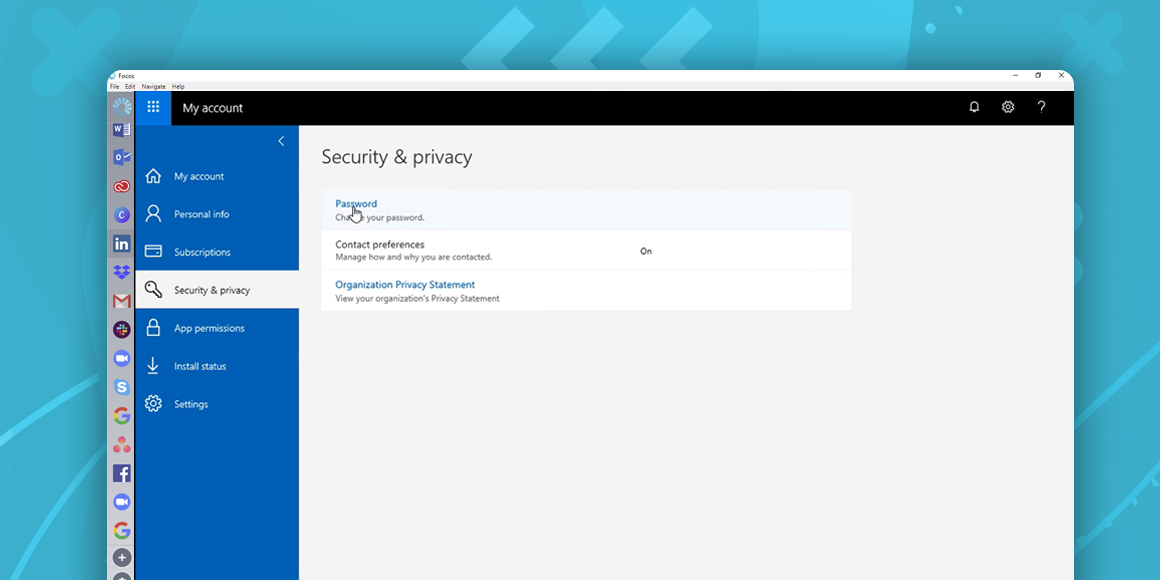Open Dropbox from the dock
1160x580 pixels.
pyautogui.click(x=121, y=272)
